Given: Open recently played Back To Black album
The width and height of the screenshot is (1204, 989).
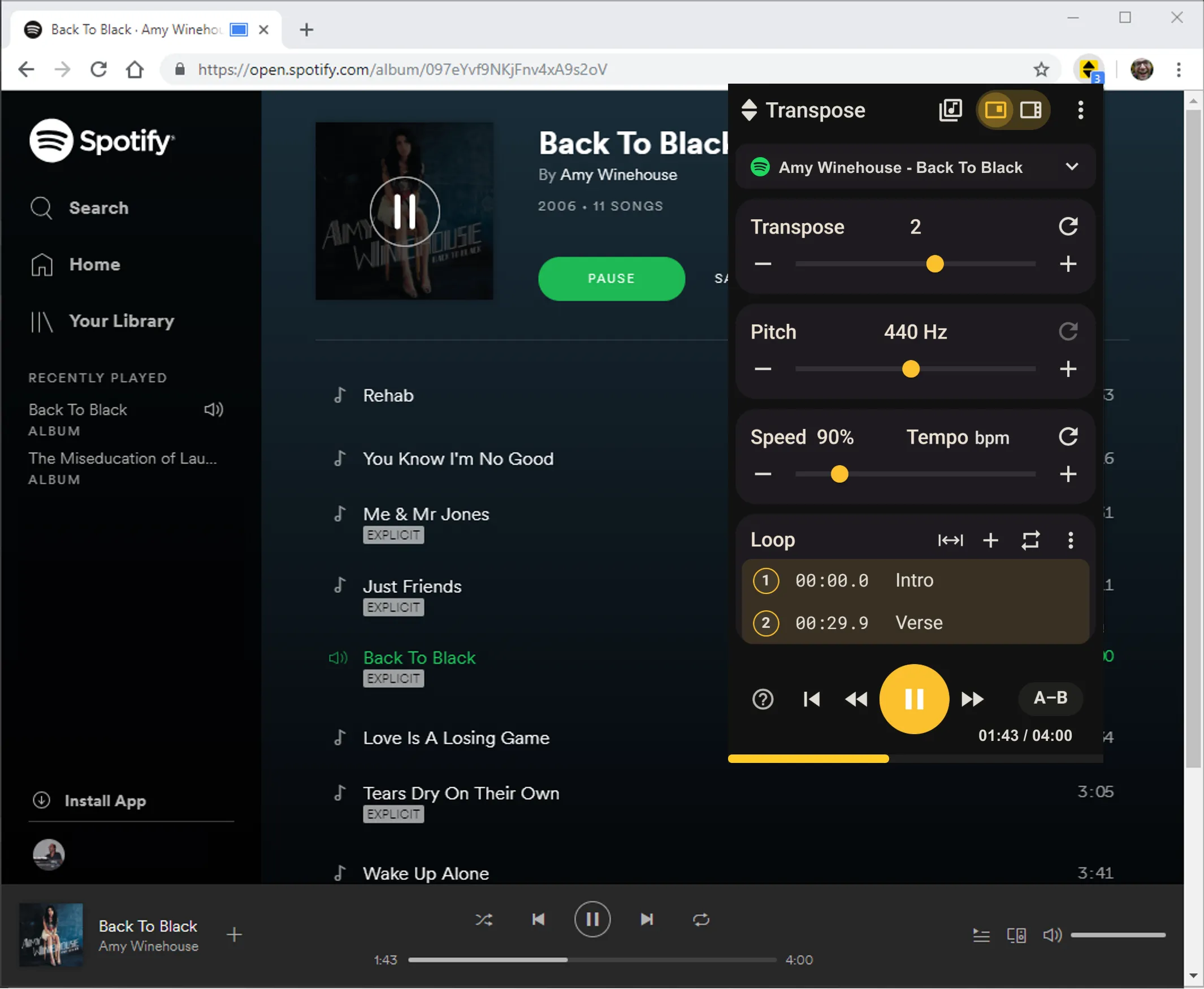Looking at the screenshot, I should (x=78, y=410).
